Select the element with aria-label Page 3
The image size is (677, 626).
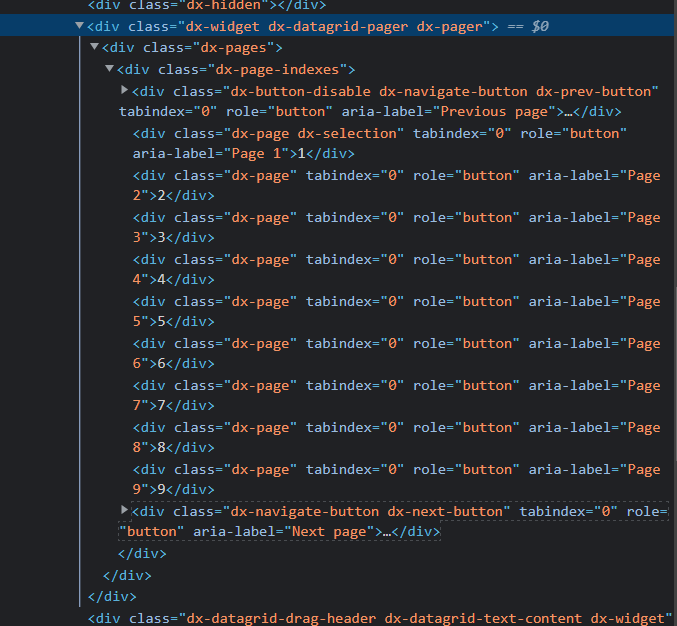point(396,227)
